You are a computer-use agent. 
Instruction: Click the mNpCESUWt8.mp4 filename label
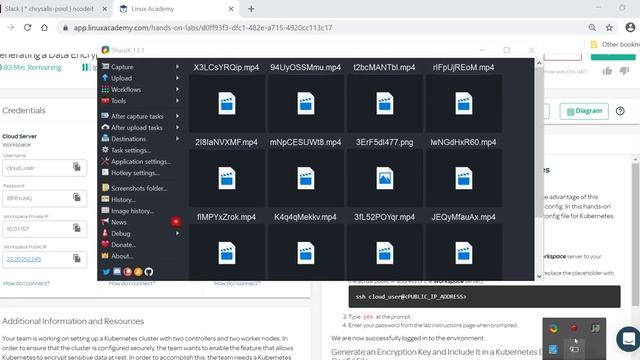pos(305,142)
